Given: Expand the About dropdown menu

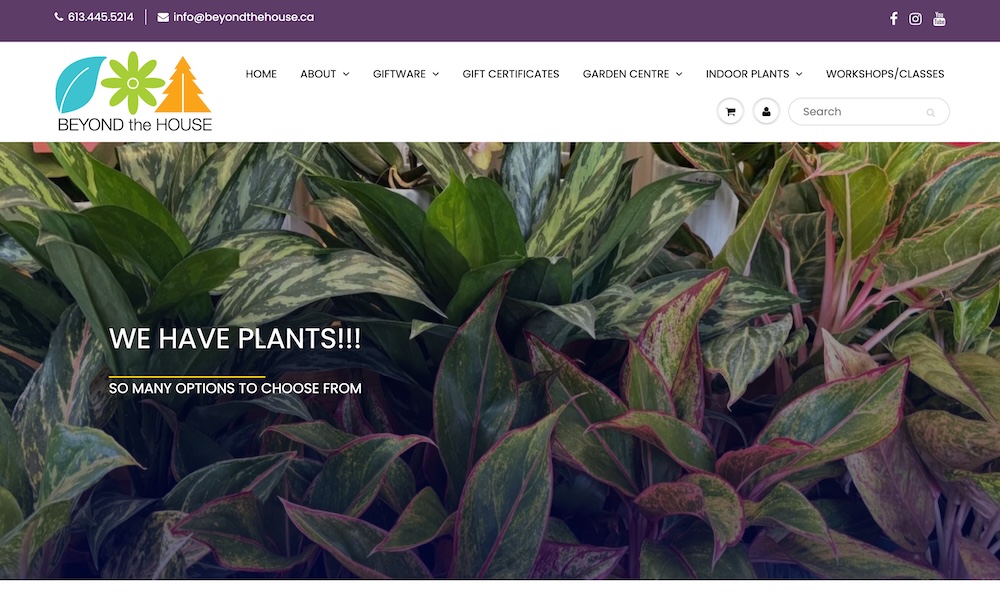Looking at the screenshot, I should [325, 74].
